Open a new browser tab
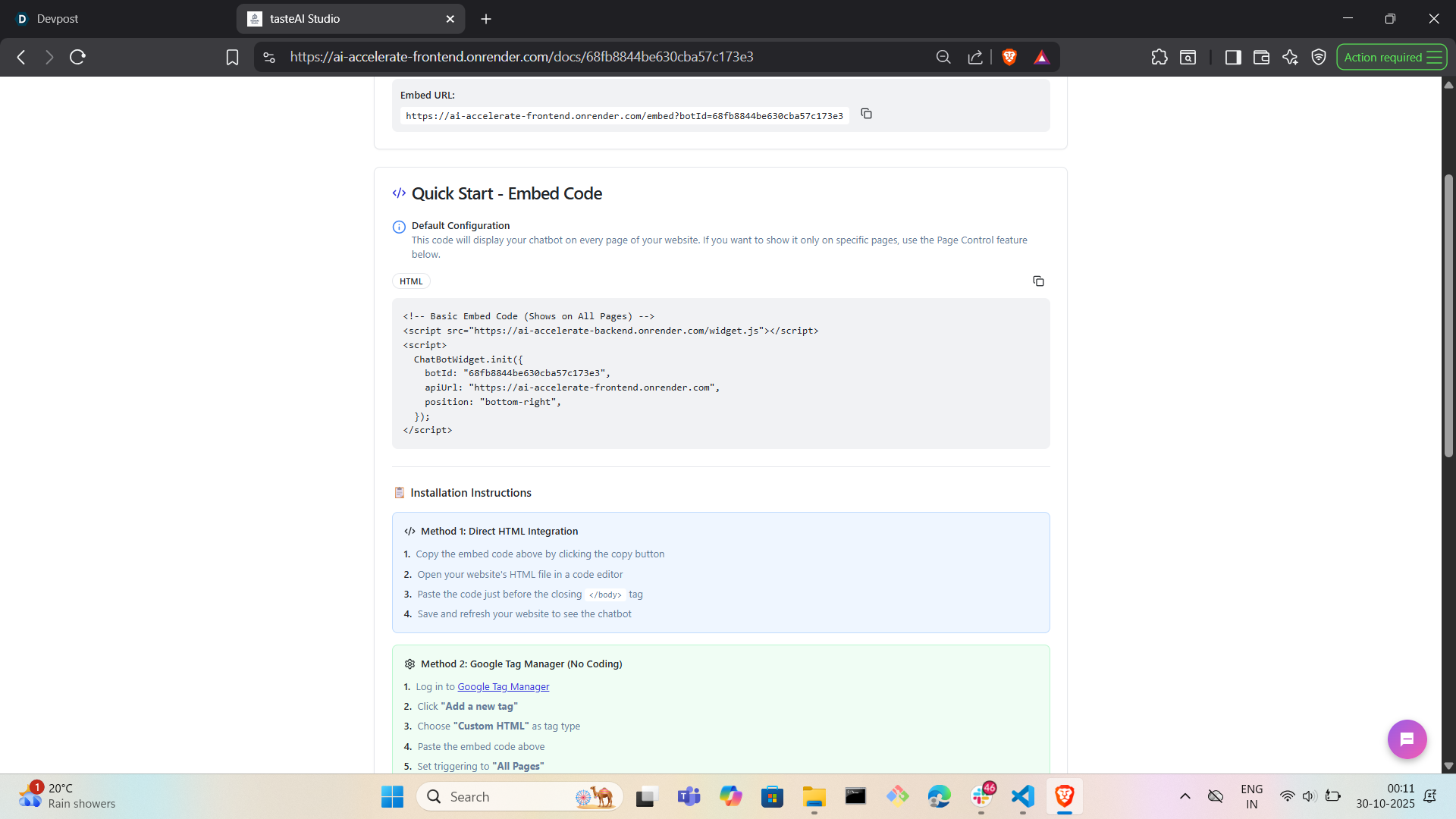 [486, 19]
